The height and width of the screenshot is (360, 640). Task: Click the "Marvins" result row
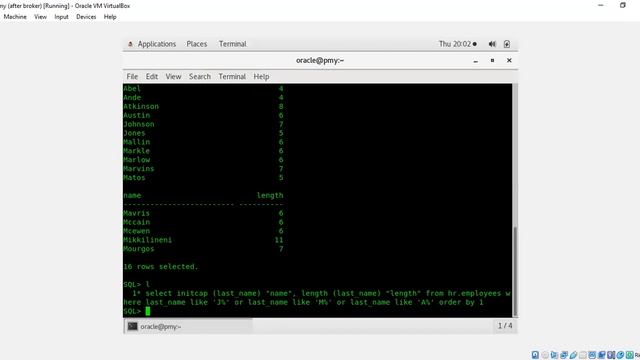click(x=203, y=169)
